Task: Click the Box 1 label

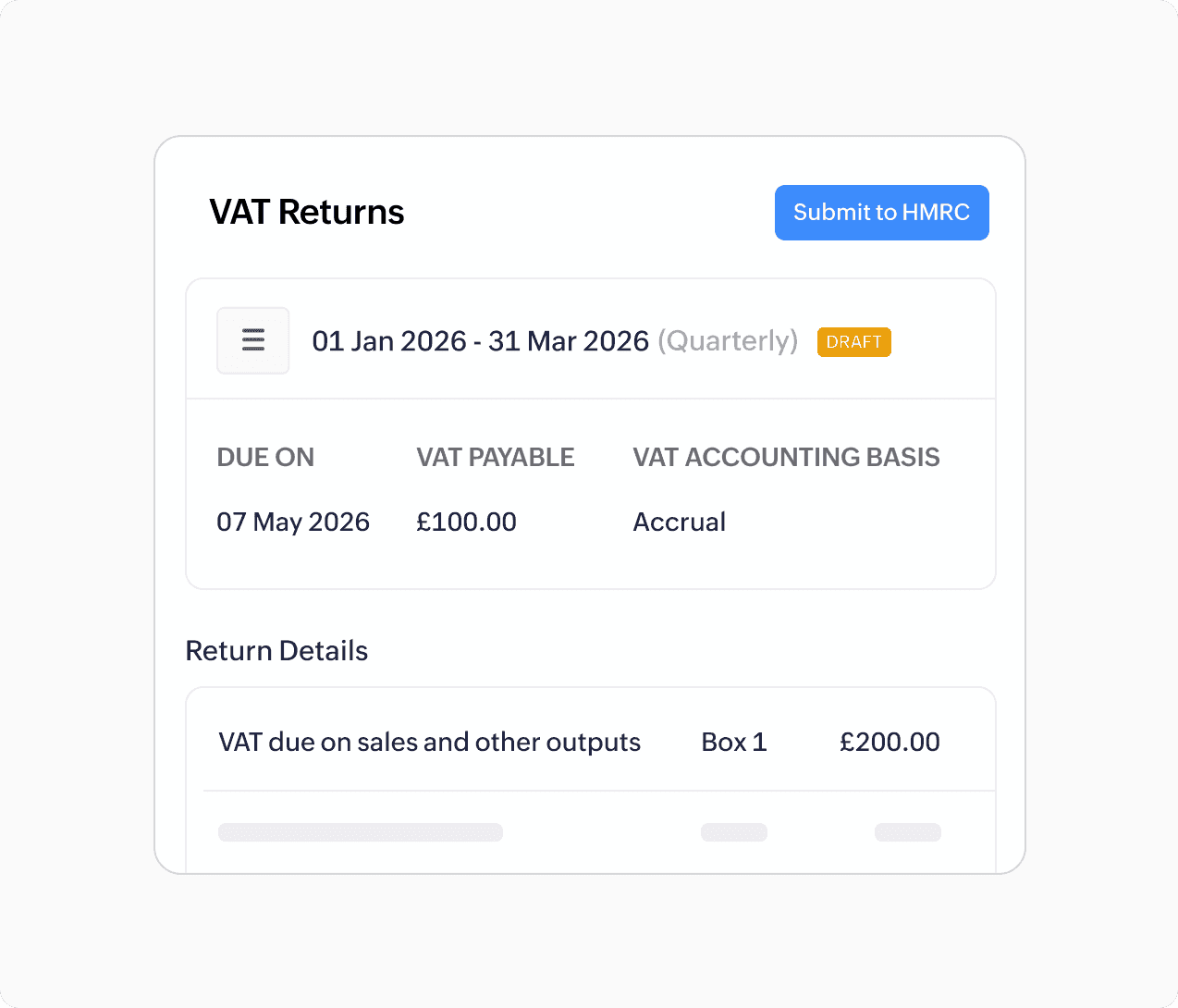Action: pos(734,742)
